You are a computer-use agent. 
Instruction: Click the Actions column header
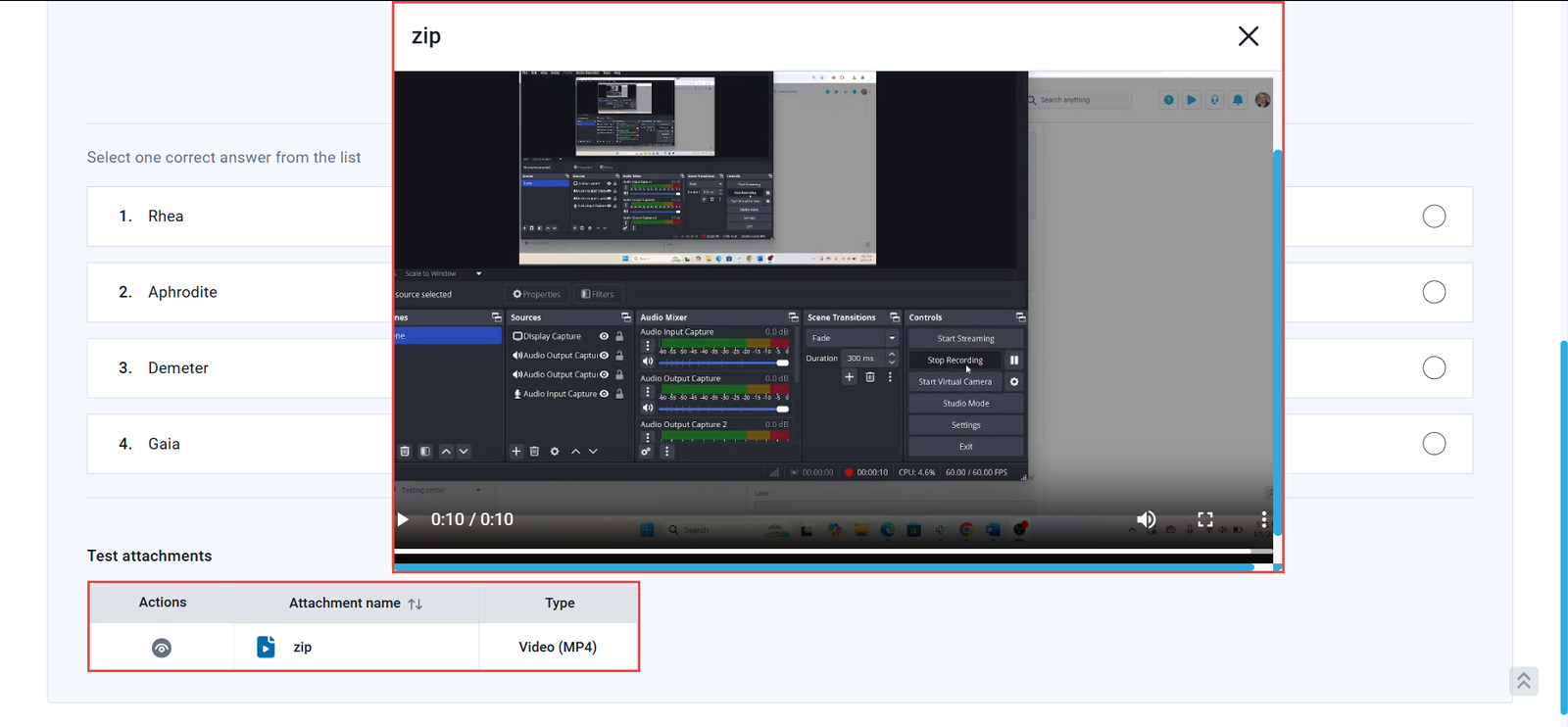coord(163,603)
